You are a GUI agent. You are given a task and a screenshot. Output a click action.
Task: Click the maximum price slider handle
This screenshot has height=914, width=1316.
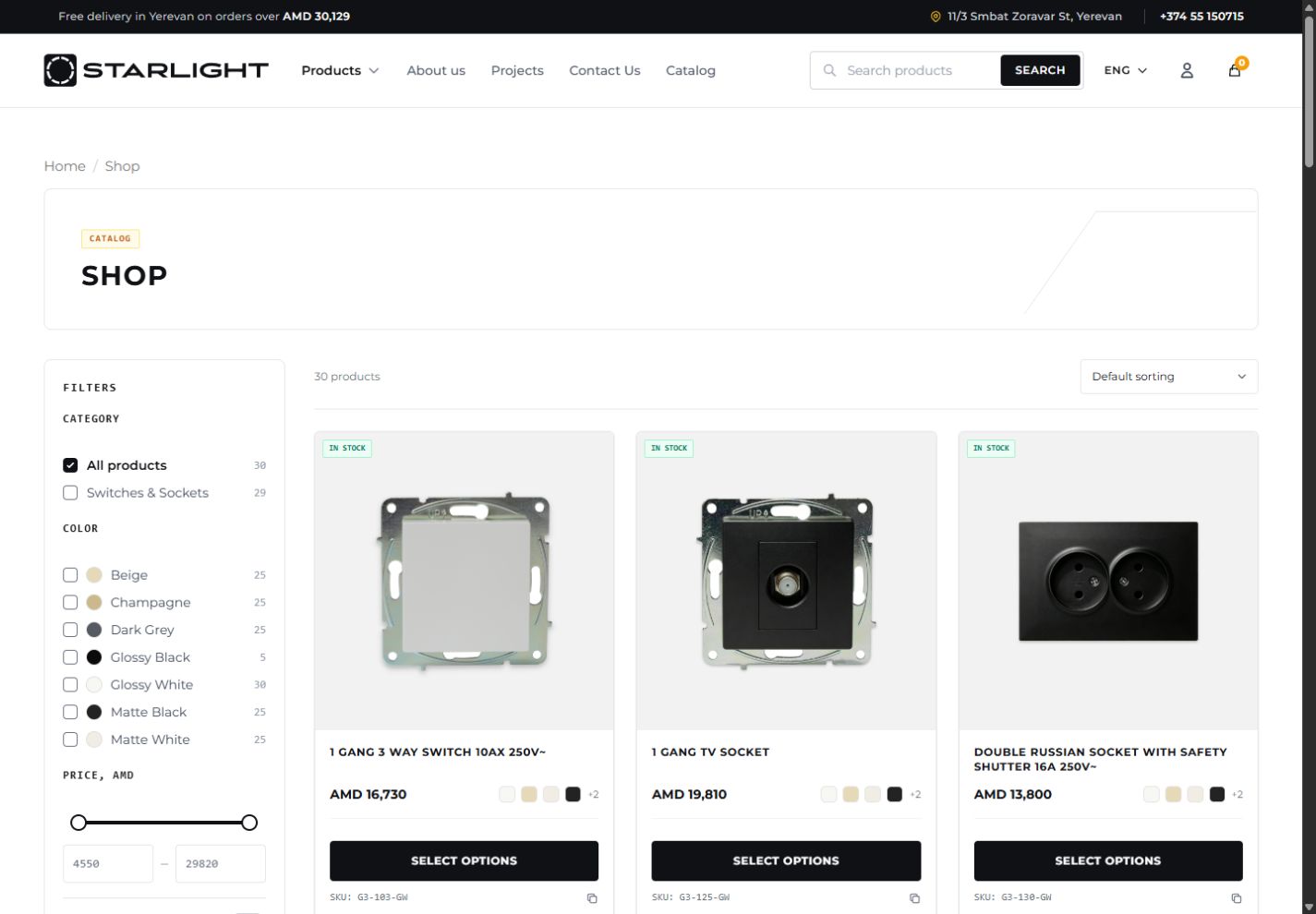coord(249,823)
